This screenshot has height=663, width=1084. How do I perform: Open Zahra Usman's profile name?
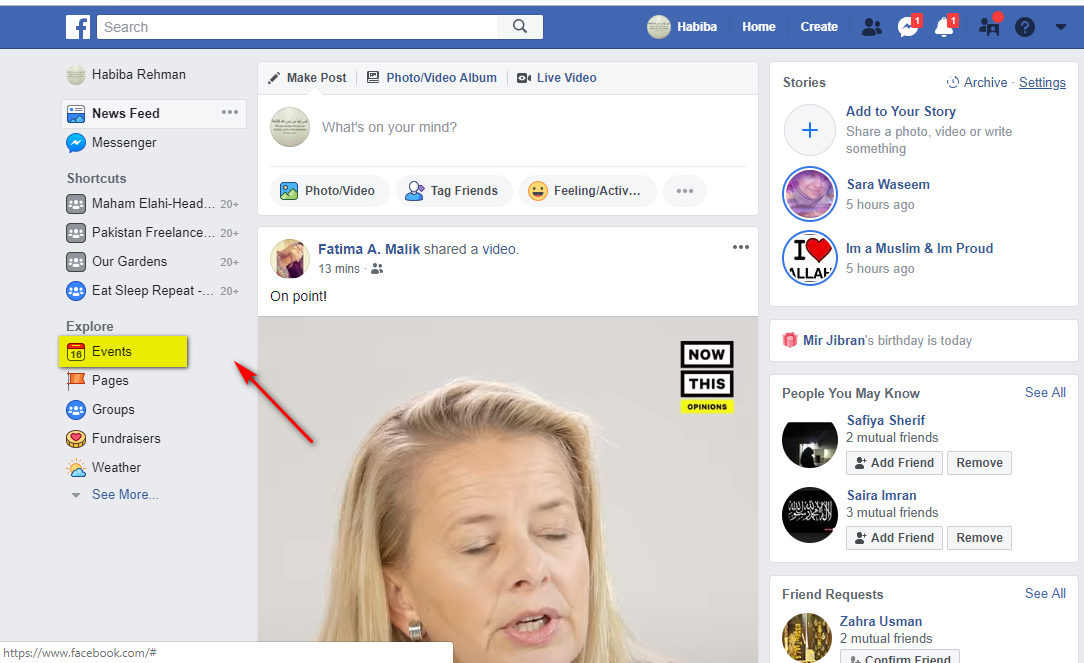(881, 621)
